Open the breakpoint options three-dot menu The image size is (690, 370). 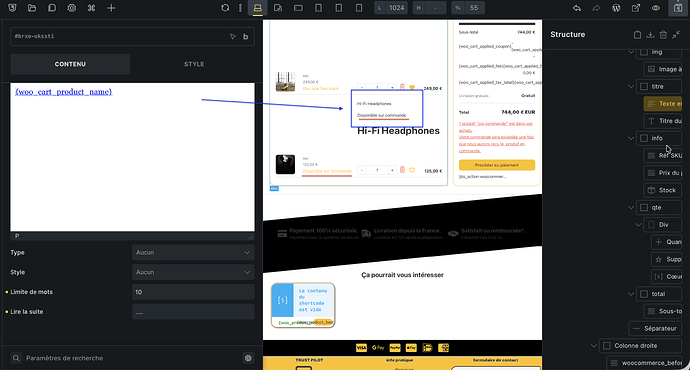tap(240, 8)
